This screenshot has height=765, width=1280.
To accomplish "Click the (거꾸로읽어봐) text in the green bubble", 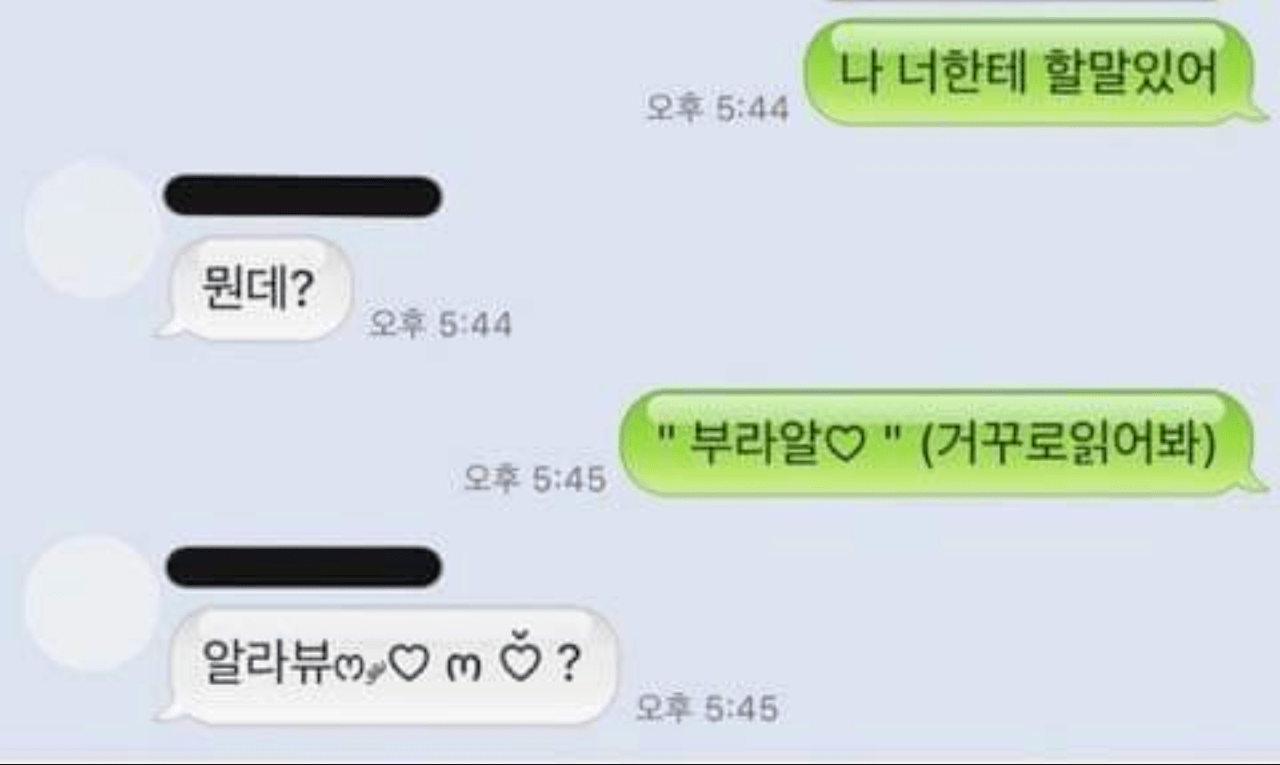I will click(1068, 445).
